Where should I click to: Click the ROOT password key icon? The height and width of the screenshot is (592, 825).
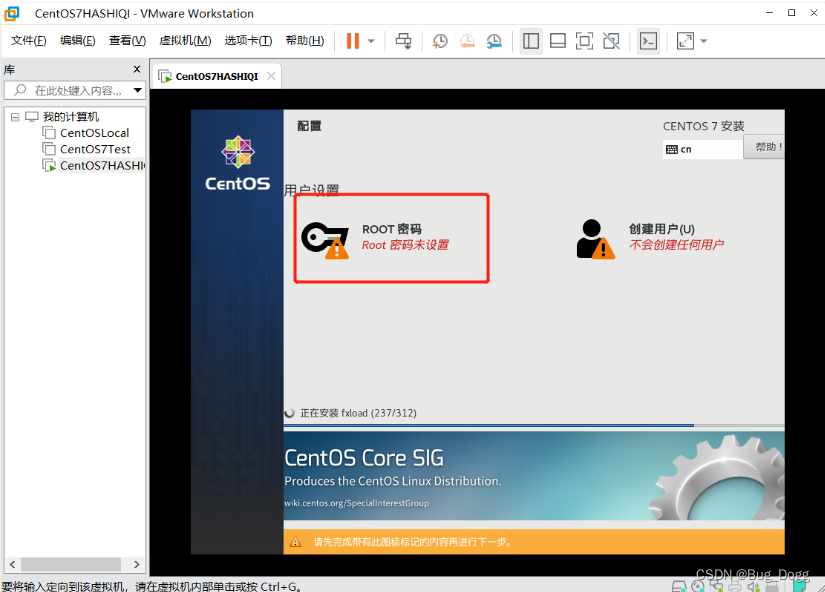coord(325,240)
